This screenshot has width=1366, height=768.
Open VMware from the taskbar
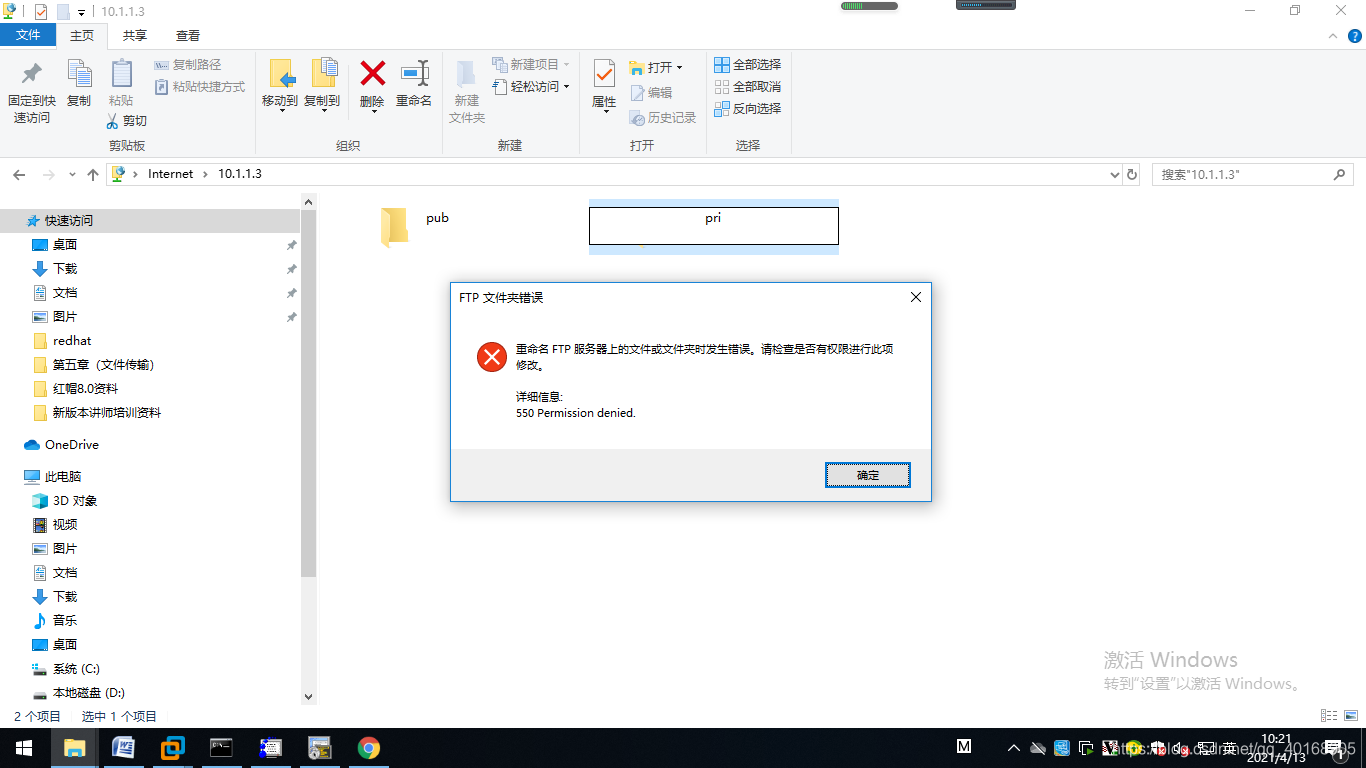tap(172, 748)
